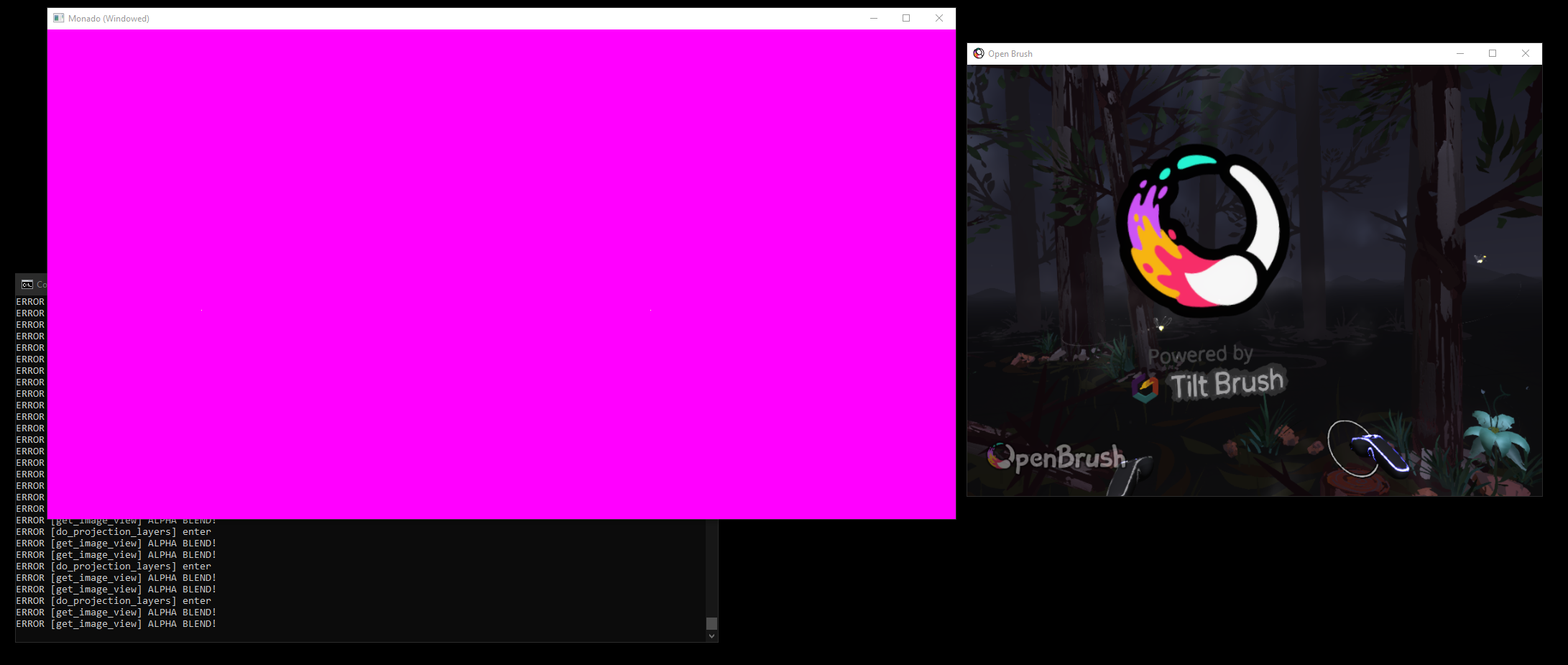Click the Open Brush logo in its title bar
The image size is (1568, 665).
click(979, 53)
